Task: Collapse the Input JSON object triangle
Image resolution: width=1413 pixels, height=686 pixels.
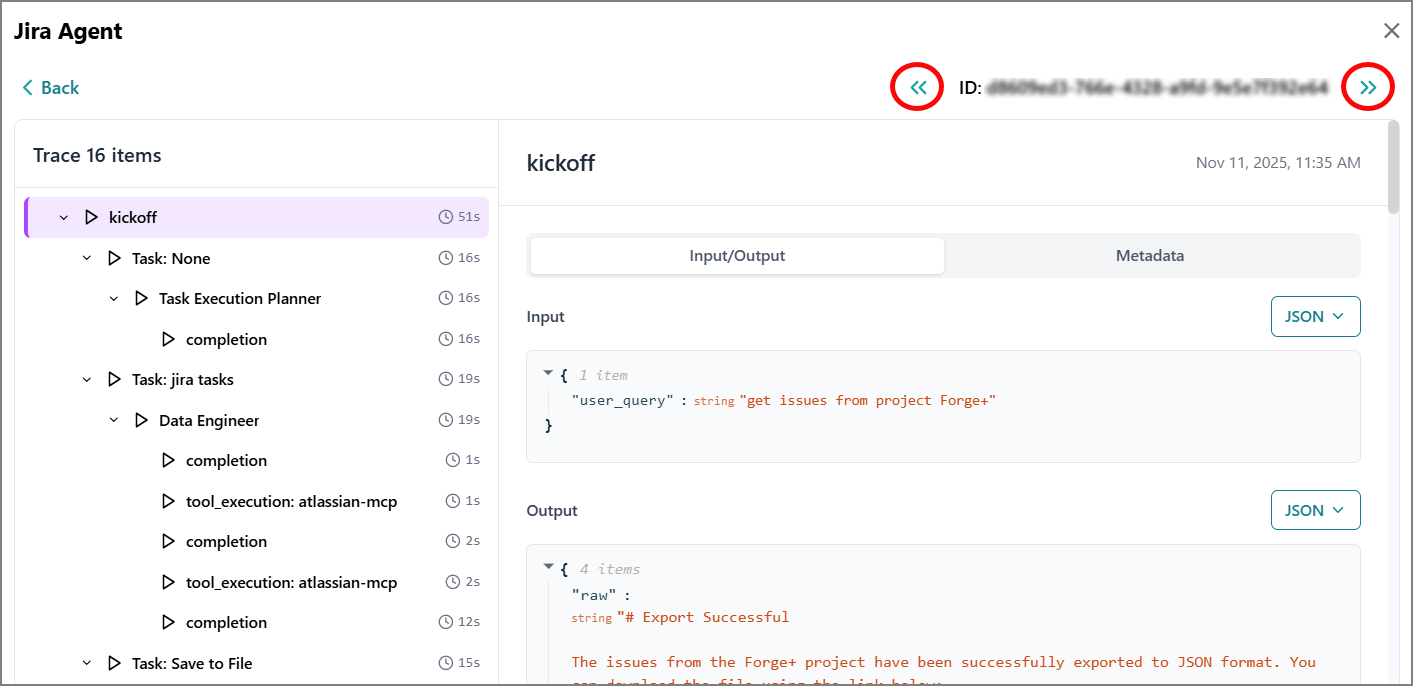Action: [548, 373]
